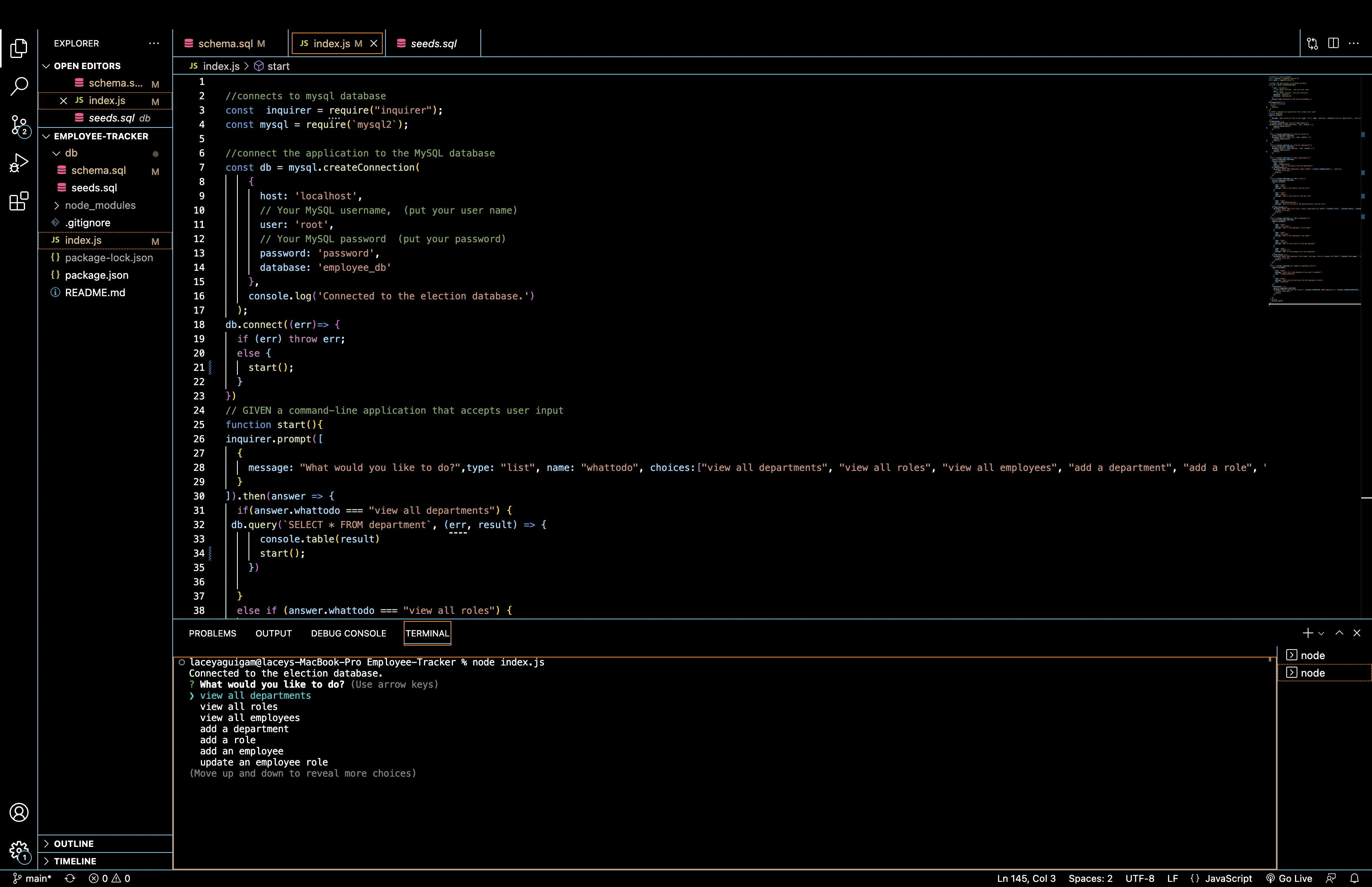The height and width of the screenshot is (887, 1372).
Task: Open the Search view in activity bar
Action: (18, 87)
